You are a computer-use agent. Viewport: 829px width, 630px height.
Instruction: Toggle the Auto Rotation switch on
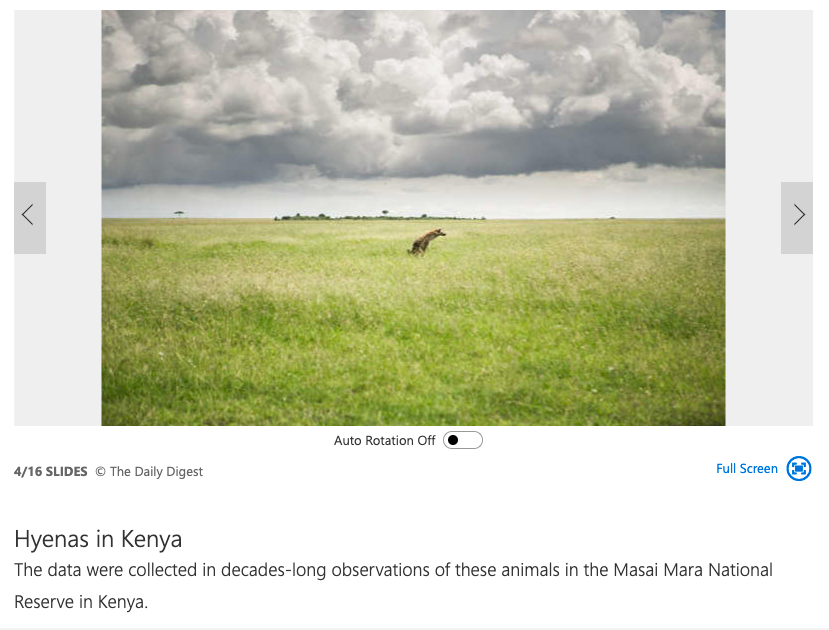tap(463, 440)
